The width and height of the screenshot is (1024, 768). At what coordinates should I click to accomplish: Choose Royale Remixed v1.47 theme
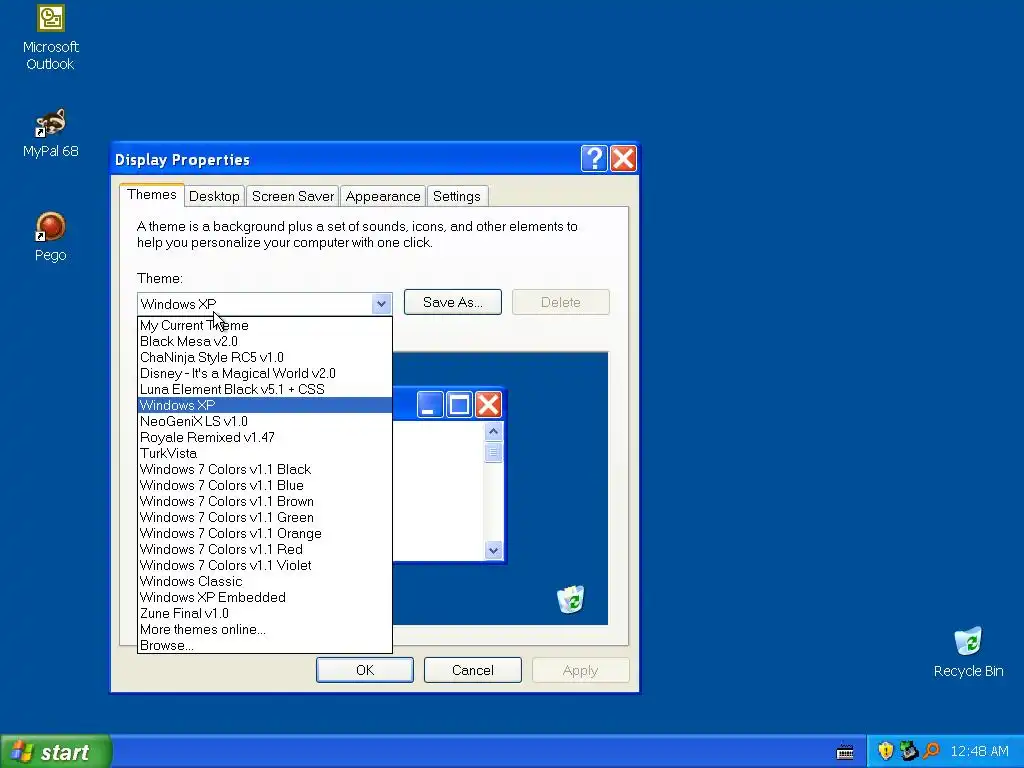coord(264,437)
